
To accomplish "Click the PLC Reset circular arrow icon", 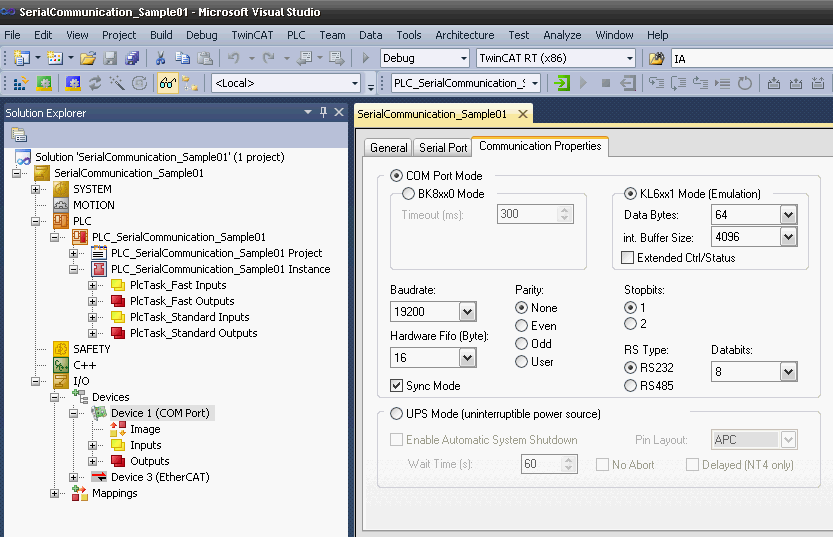I will coord(745,83).
